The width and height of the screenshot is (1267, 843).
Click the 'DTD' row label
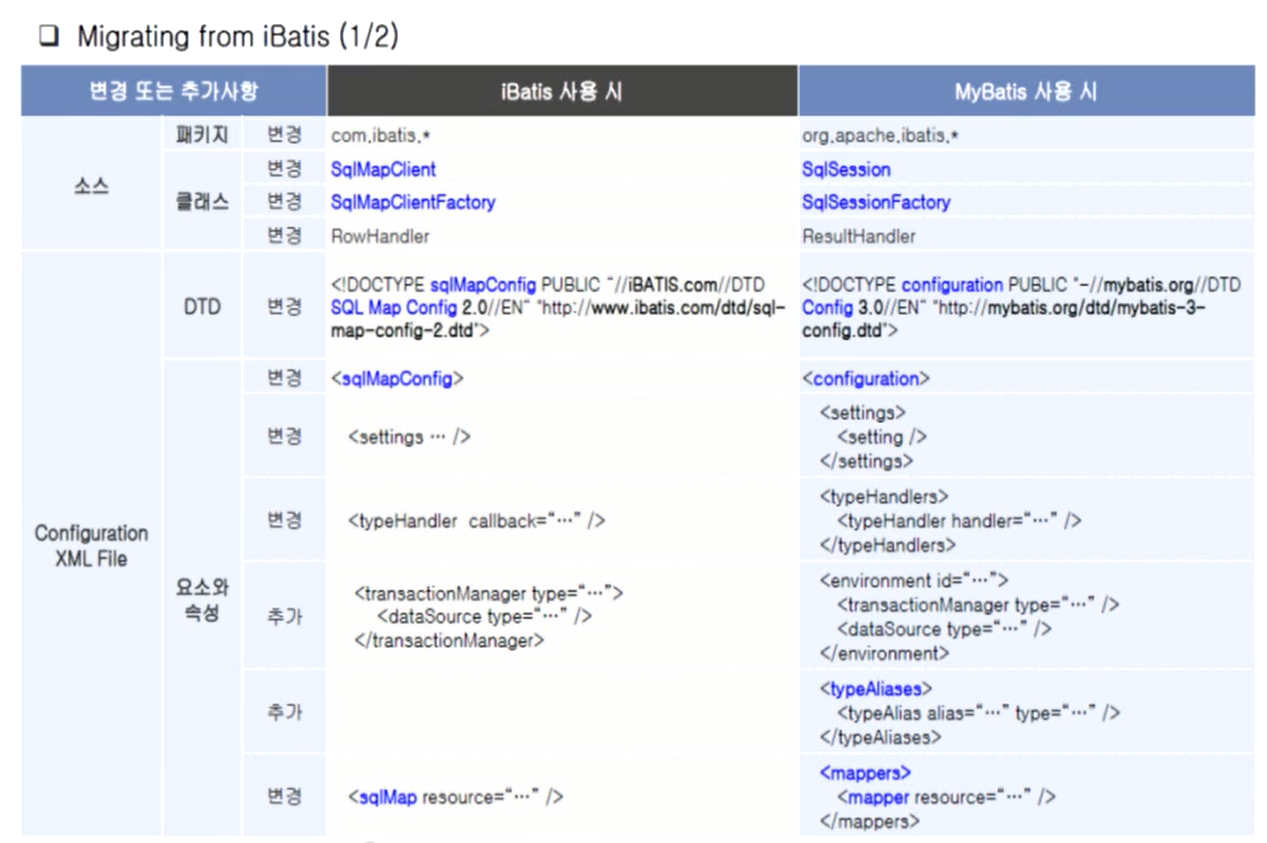click(202, 307)
